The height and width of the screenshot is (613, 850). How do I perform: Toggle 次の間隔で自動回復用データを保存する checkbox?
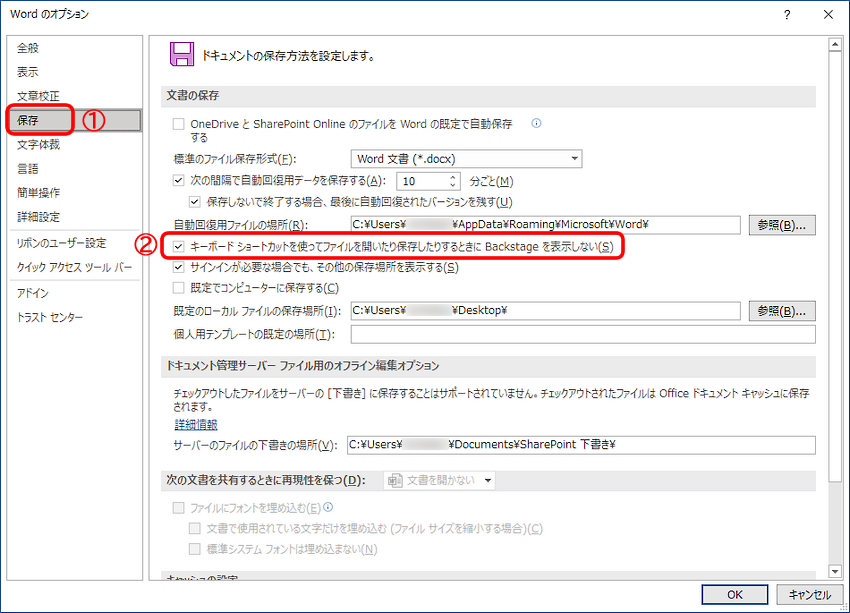click(180, 181)
